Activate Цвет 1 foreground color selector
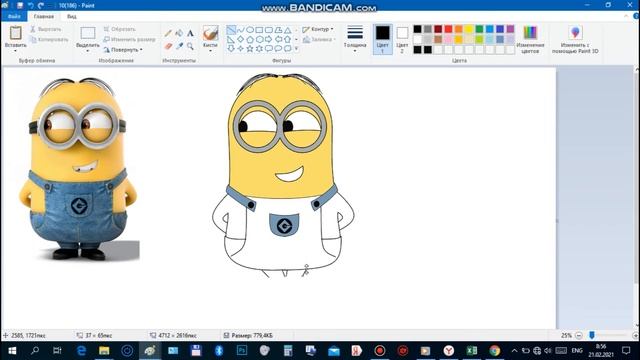Screen dimensions: 640x360 [x=382, y=39]
